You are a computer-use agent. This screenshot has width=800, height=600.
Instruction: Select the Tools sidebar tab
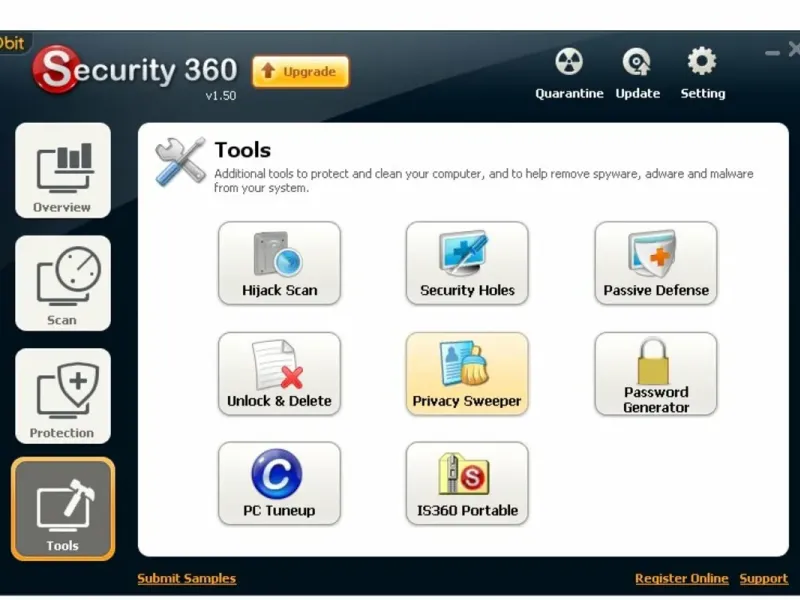(63, 509)
